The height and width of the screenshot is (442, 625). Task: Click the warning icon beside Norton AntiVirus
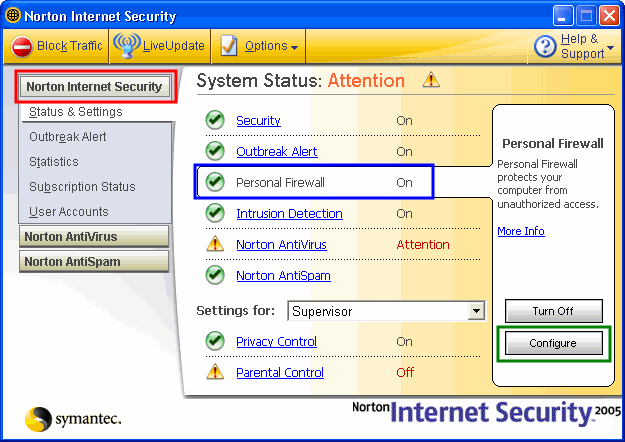(x=214, y=244)
